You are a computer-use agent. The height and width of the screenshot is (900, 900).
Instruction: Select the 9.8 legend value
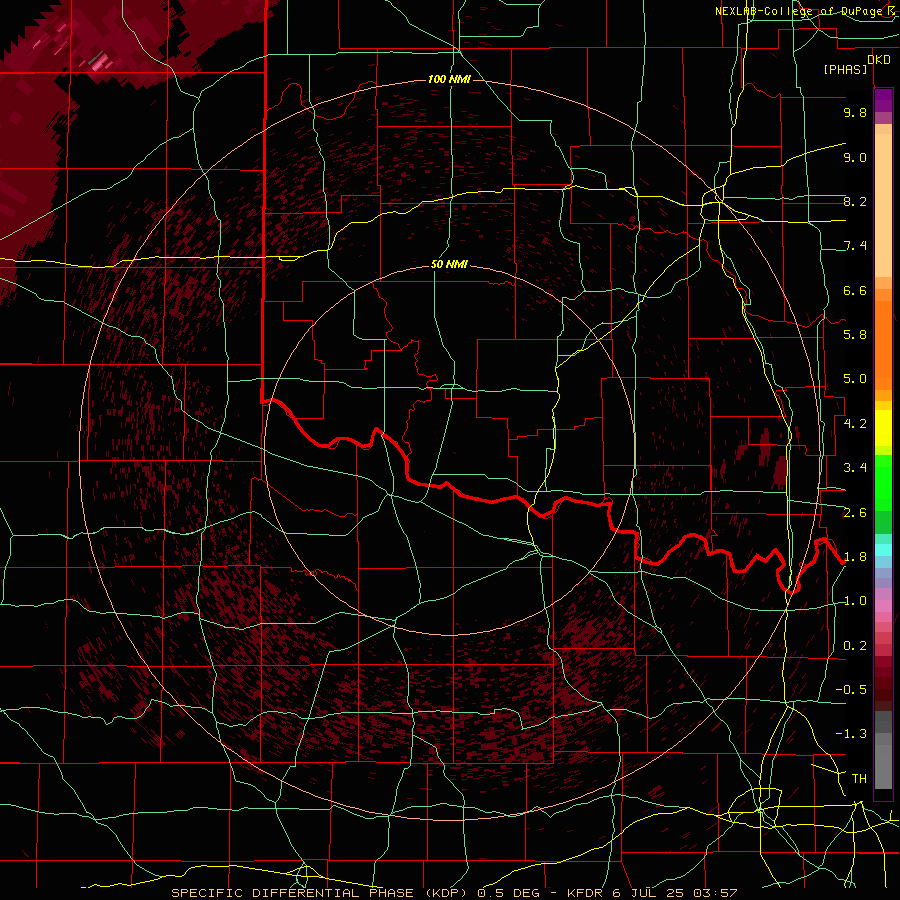(x=855, y=112)
